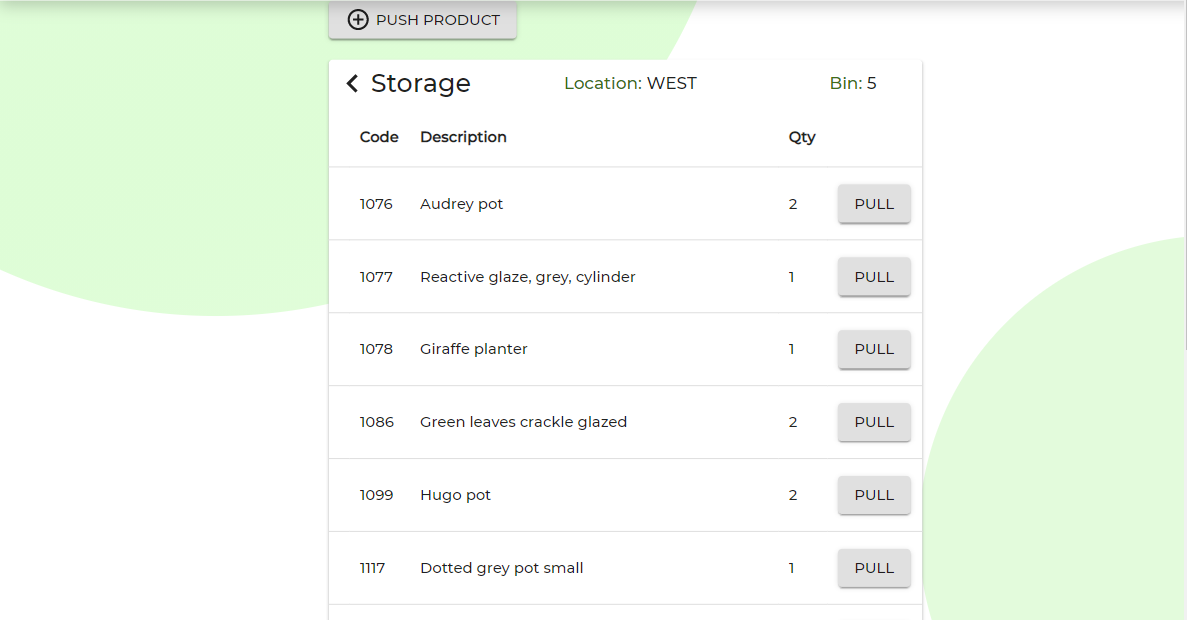
Task: Click the Location WEST label
Action: (x=630, y=84)
